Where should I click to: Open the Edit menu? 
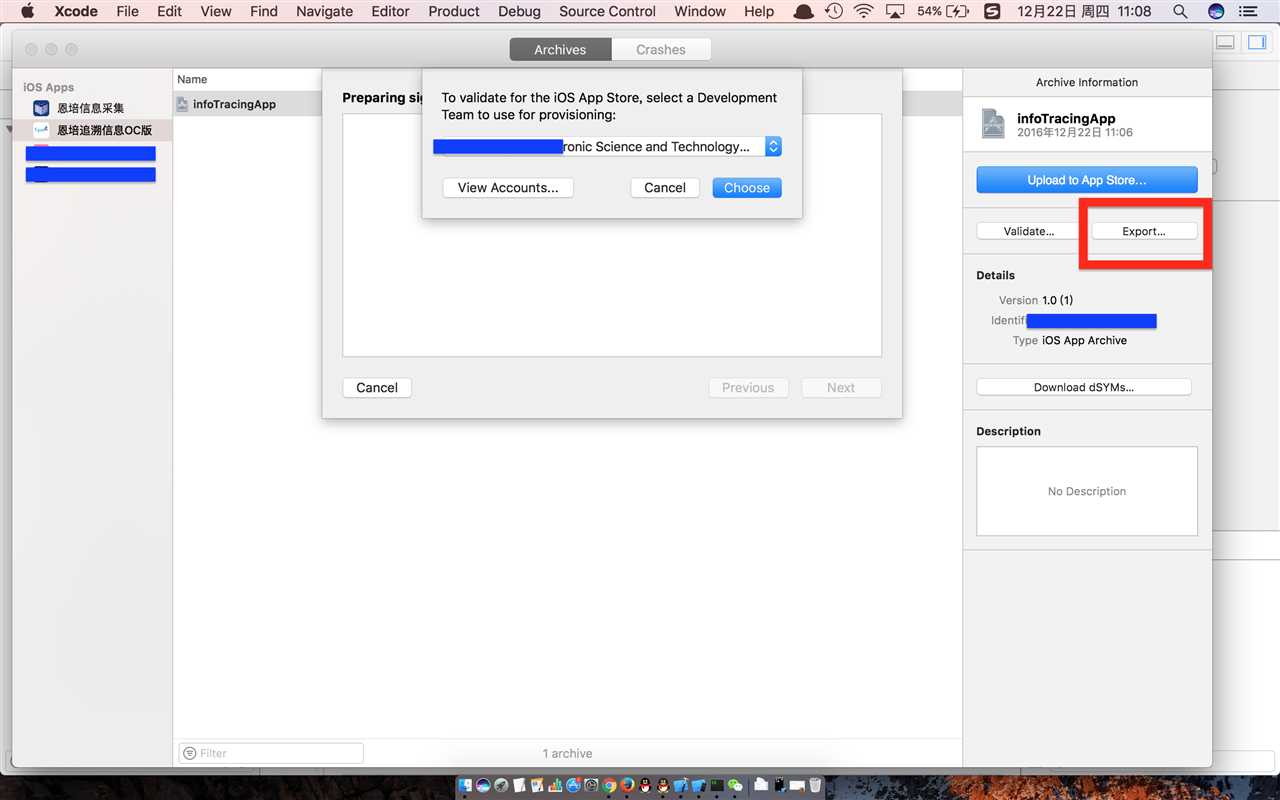tap(170, 11)
